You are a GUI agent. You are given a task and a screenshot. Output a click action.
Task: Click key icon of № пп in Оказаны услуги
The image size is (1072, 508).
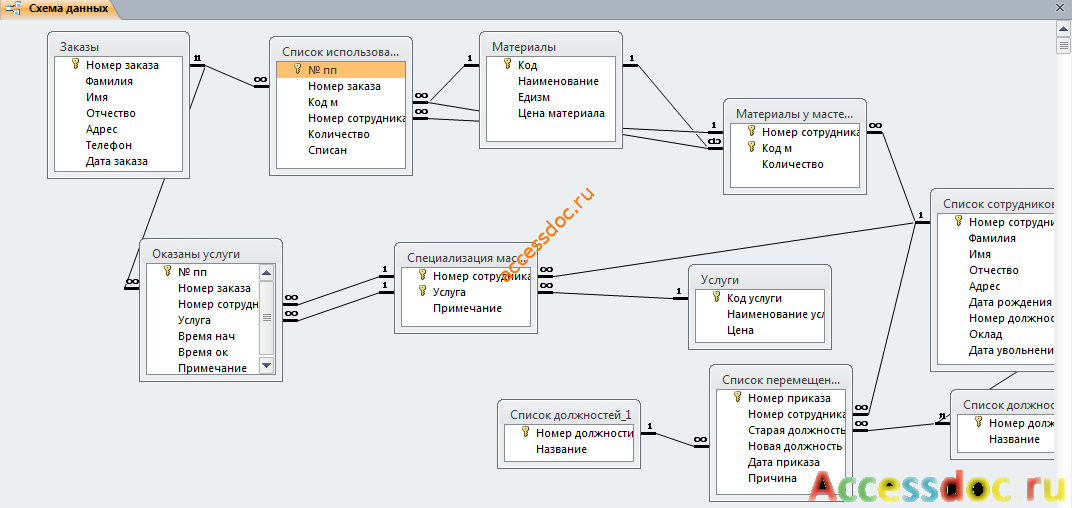(x=167, y=271)
